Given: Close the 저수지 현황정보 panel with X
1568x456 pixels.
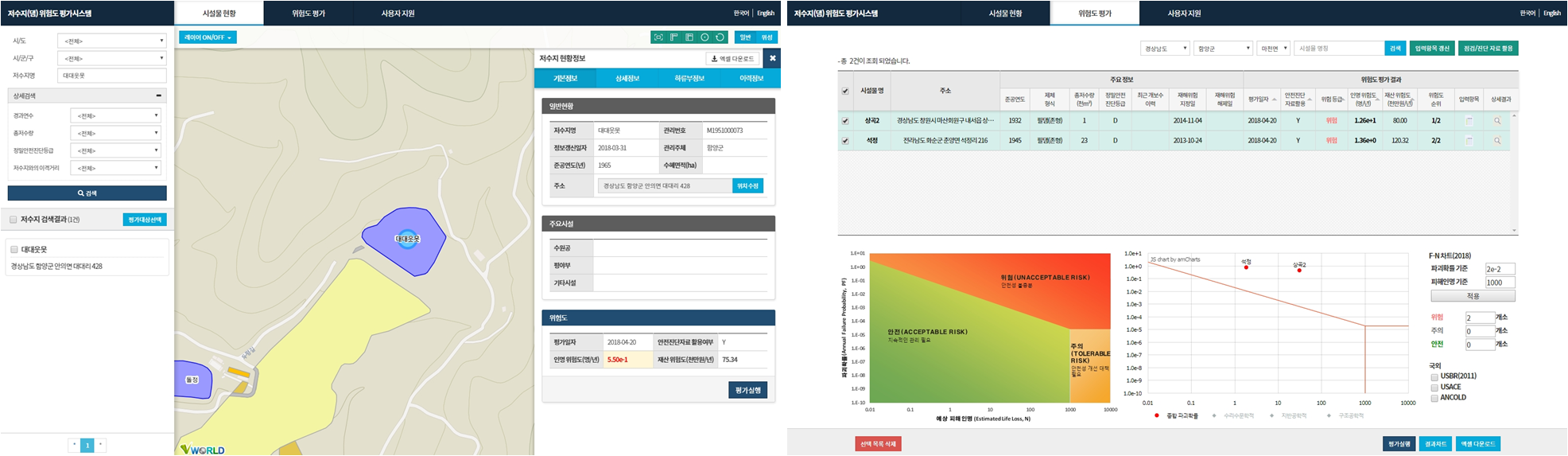Looking at the screenshot, I should point(772,58).
